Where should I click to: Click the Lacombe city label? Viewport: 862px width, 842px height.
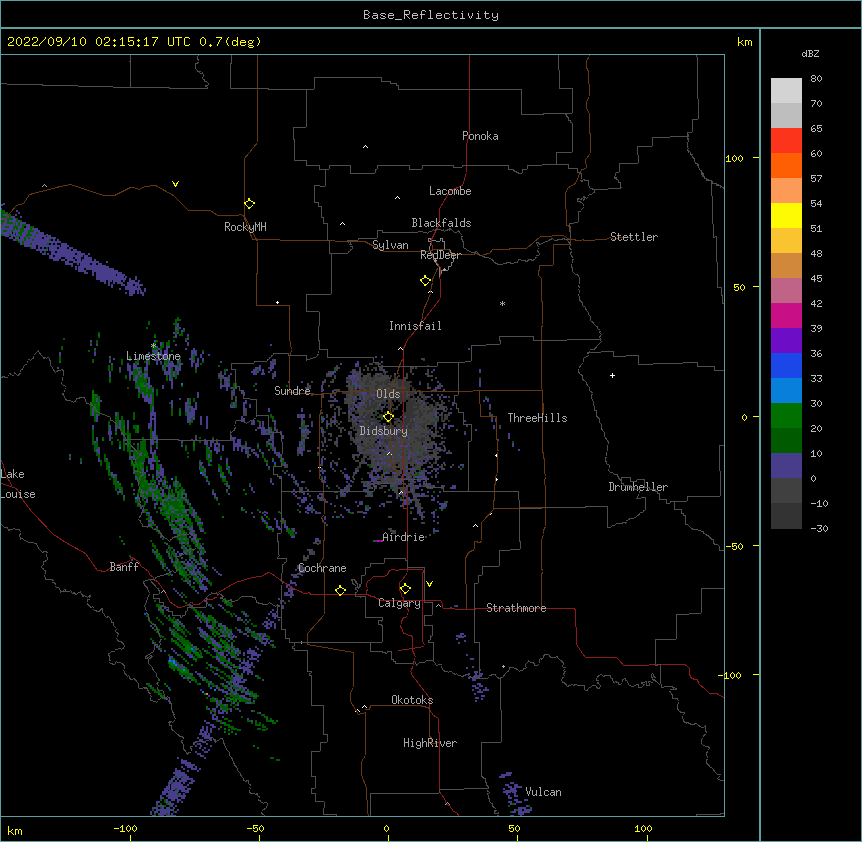450,191
